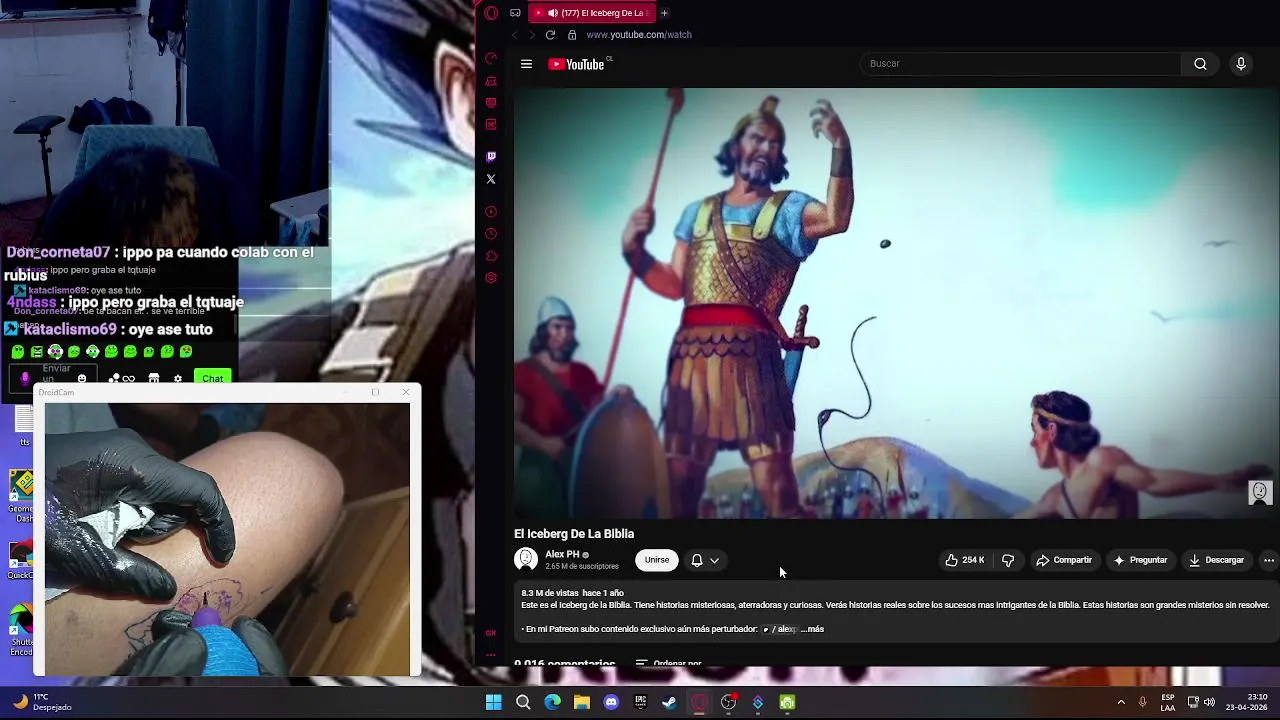Share video with Compartir button
1280x720 pixels.
(x=1064, y=560)
